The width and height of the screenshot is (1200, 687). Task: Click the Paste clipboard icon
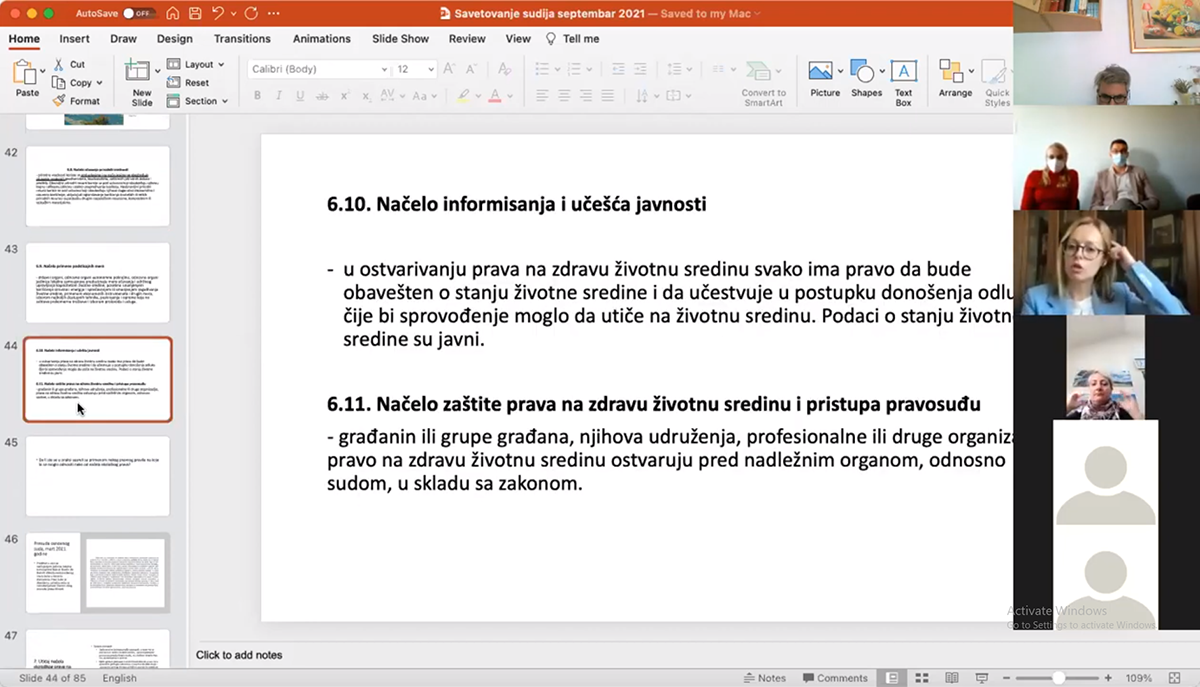(25, 74)
